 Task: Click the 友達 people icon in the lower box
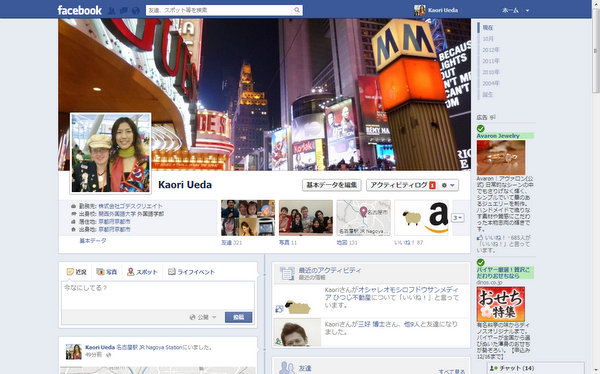coord(287,367)
